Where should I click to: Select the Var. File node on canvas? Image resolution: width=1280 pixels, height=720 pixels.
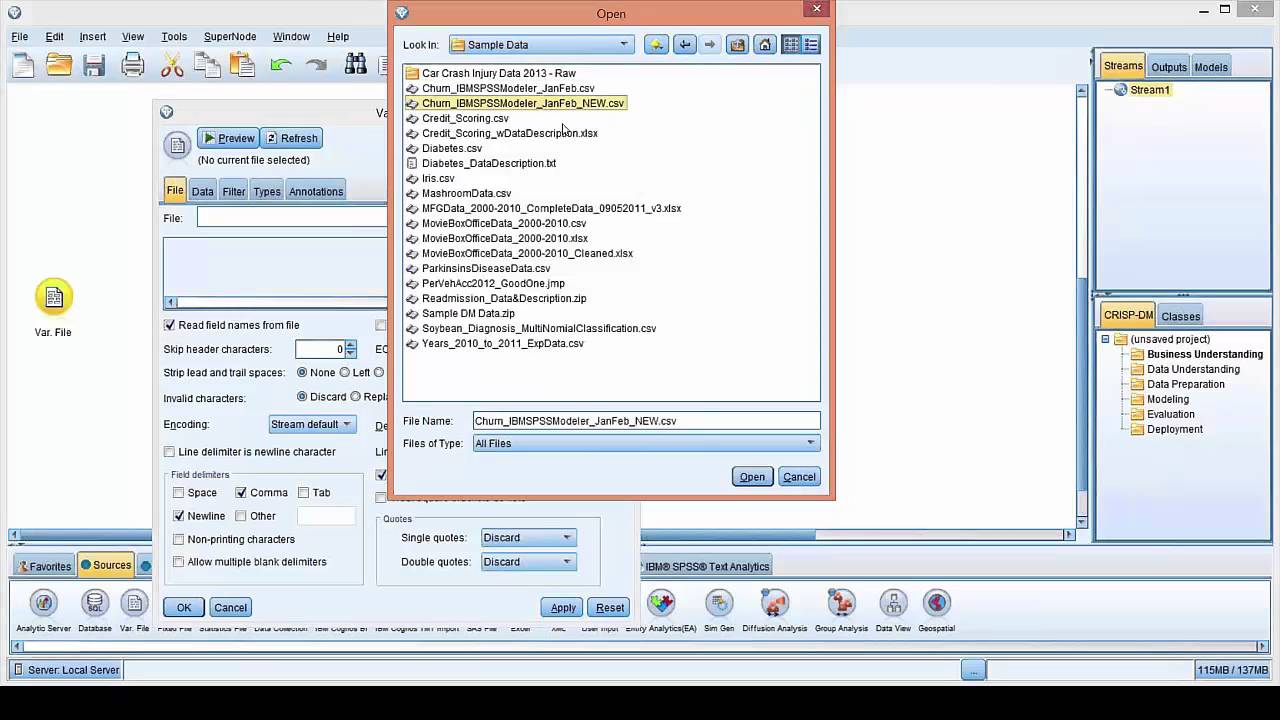coord(54,297)
